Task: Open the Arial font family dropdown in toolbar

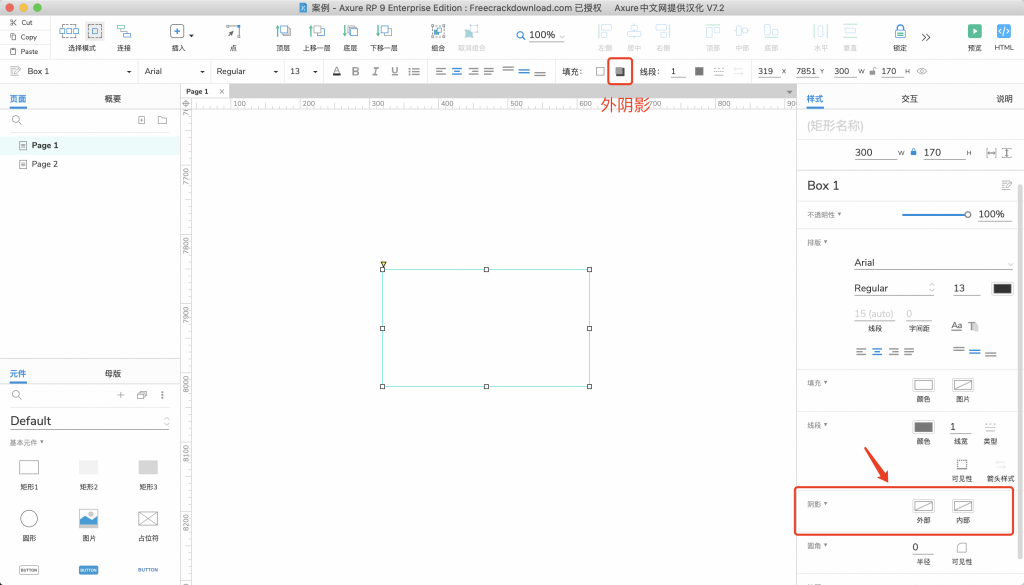Action: pyautogui.click(x=173, y=71)
